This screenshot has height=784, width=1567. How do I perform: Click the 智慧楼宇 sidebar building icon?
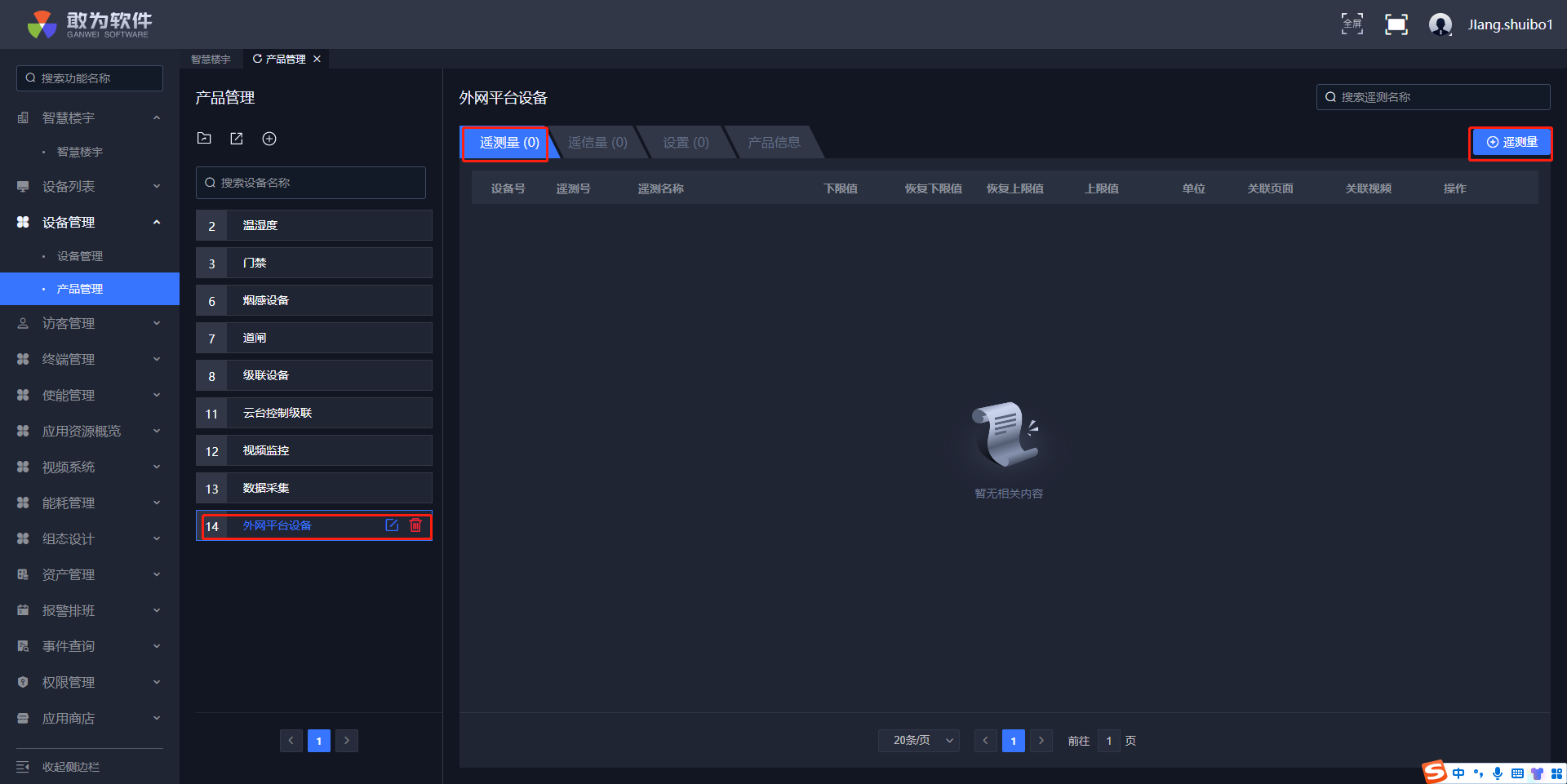click(23, 118)
